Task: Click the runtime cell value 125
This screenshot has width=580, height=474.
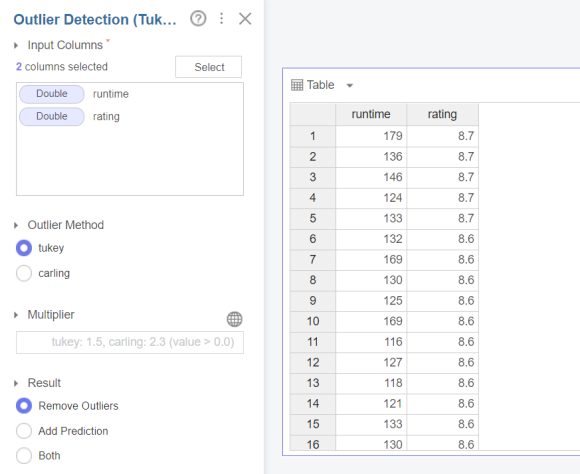Action: pyautogui.click(x=371, y=300)
